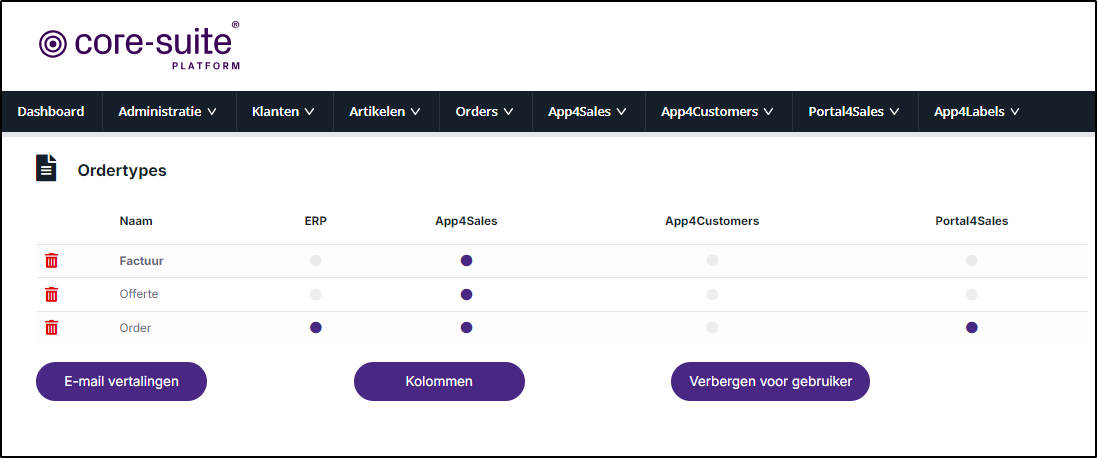Disable App4Sales for Order
This screenshot has width=1097, height=458.
pyautogui.click(x=467, y=327)
